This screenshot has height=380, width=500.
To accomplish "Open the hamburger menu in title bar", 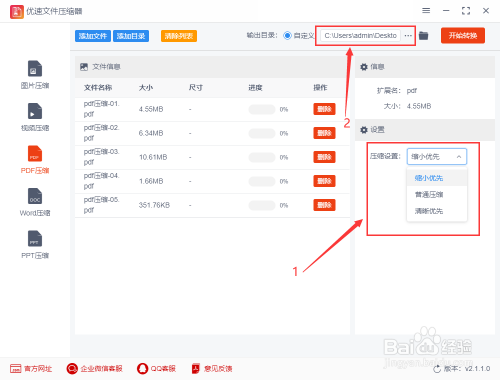I will point(426,11).
